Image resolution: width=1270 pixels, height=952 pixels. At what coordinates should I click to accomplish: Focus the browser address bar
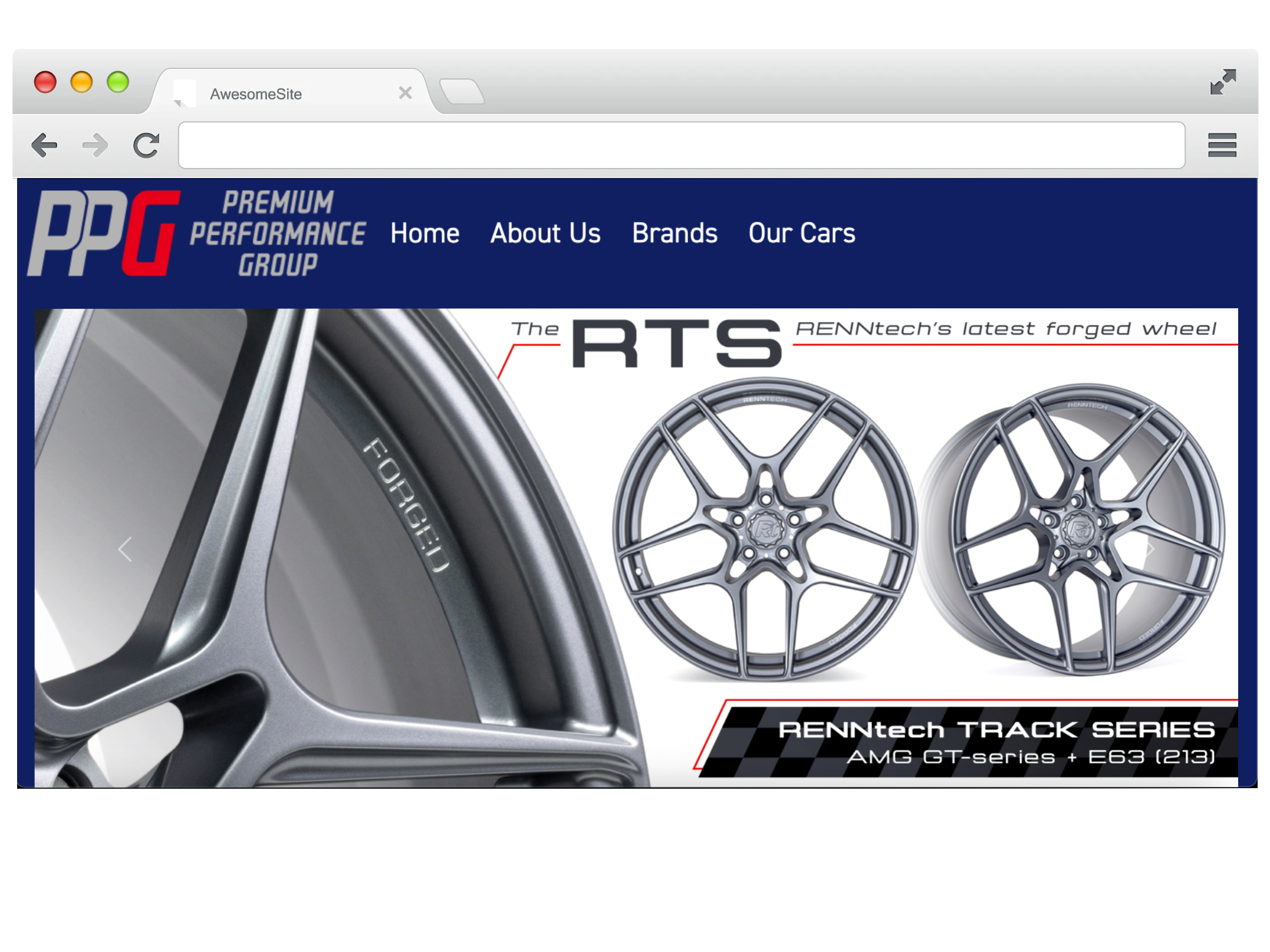point(682,145)
